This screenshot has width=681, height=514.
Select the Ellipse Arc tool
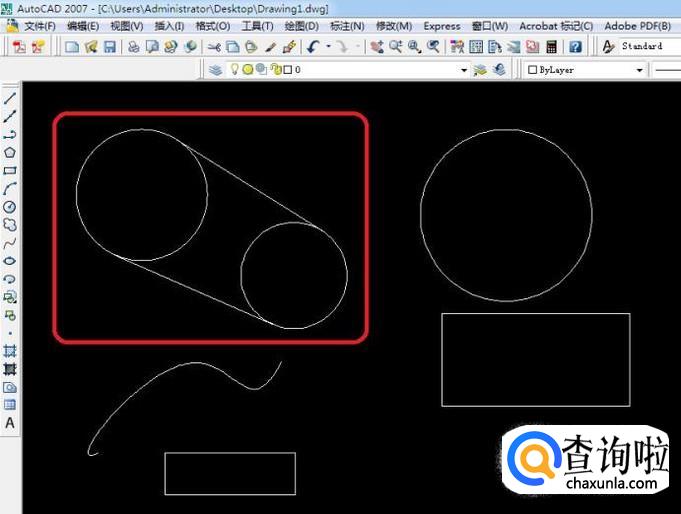click(10, 279)
